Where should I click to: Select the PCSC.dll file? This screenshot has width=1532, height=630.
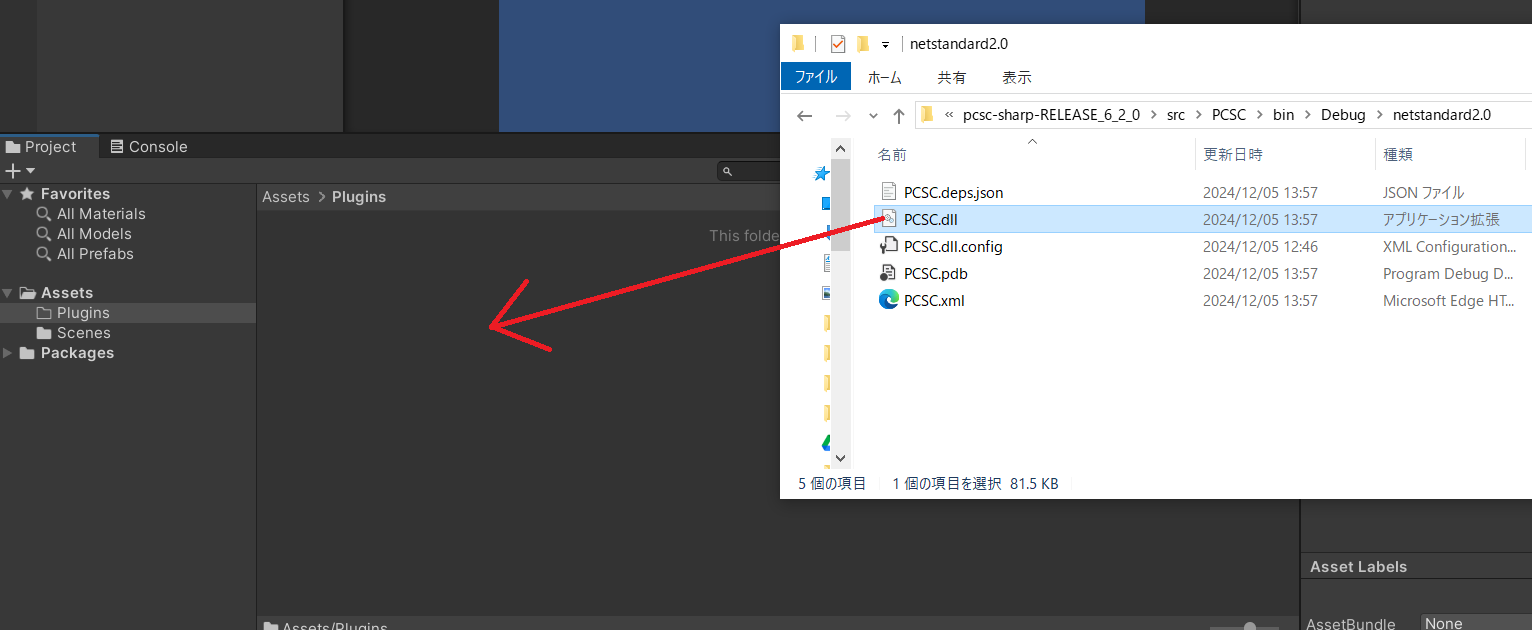click(x=1202, y=219)
